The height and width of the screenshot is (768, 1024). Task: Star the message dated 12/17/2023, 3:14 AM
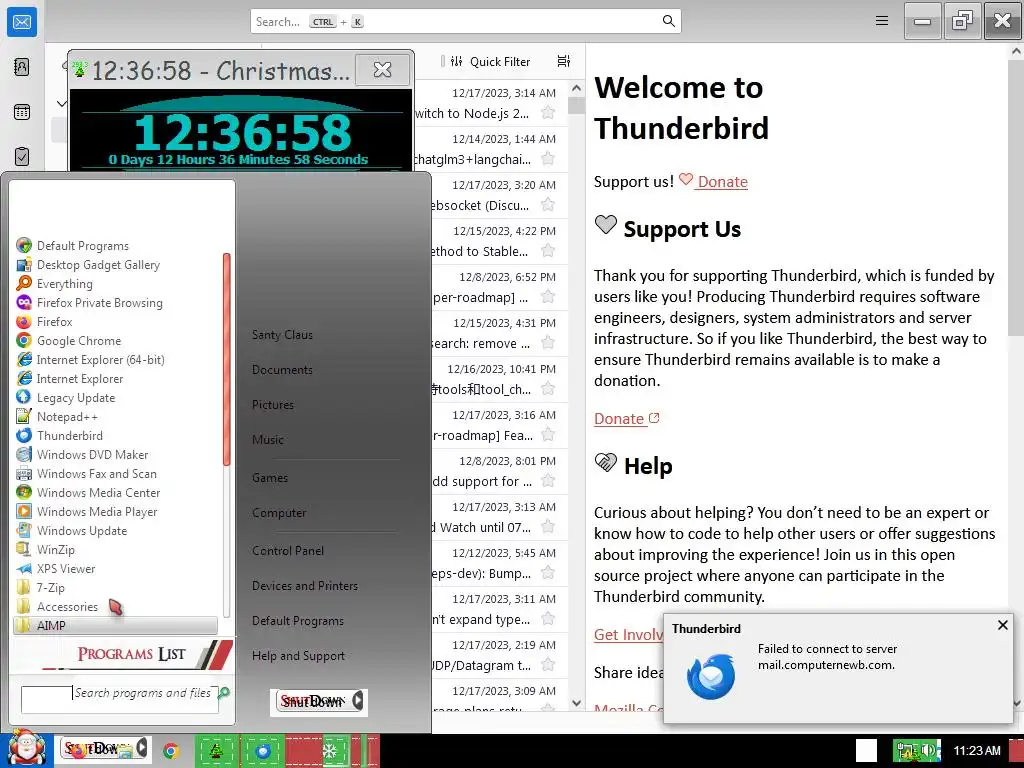click(x=548, y=112)
